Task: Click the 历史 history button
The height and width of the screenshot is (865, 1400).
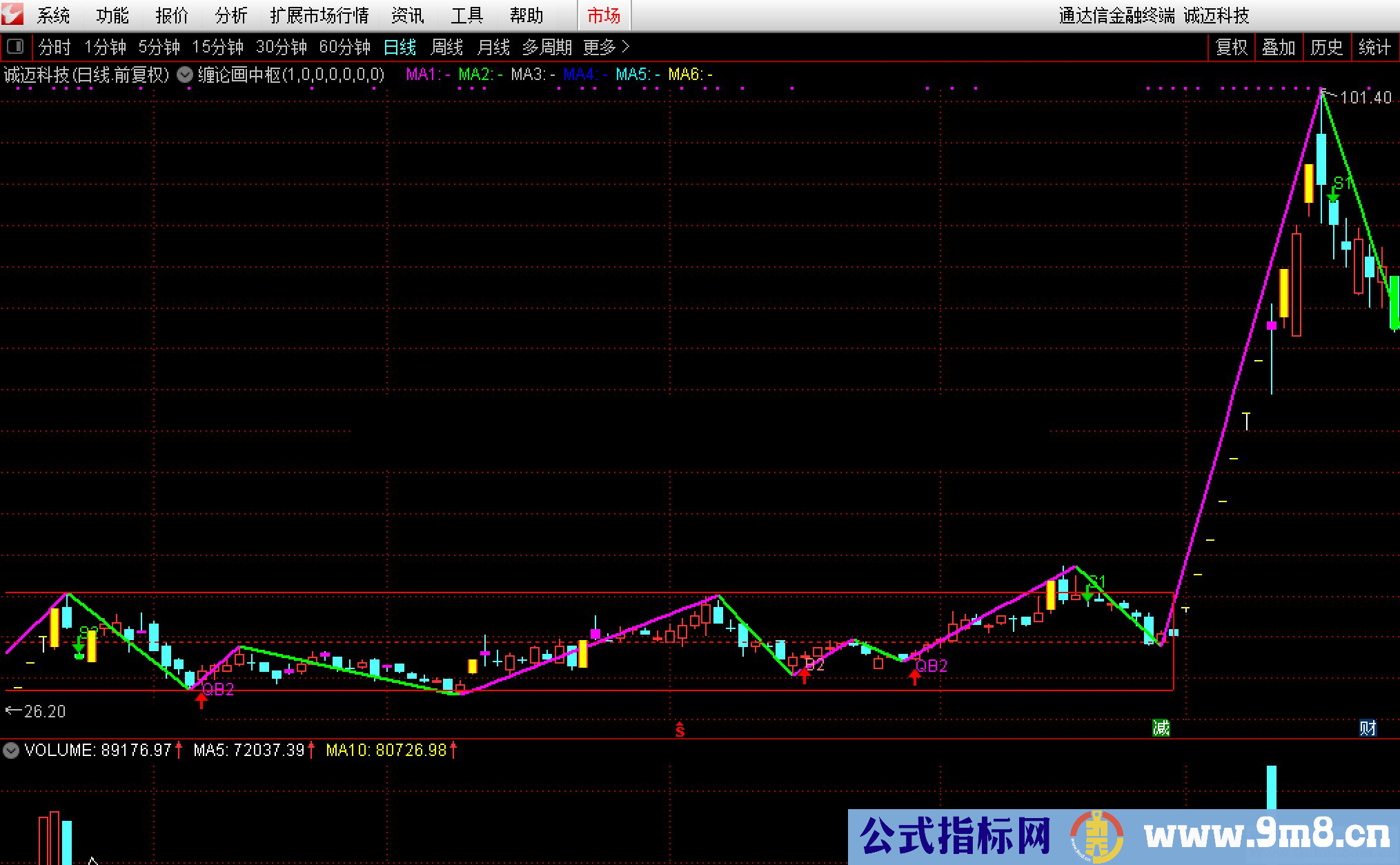Action: click(x=1327, y=48)
